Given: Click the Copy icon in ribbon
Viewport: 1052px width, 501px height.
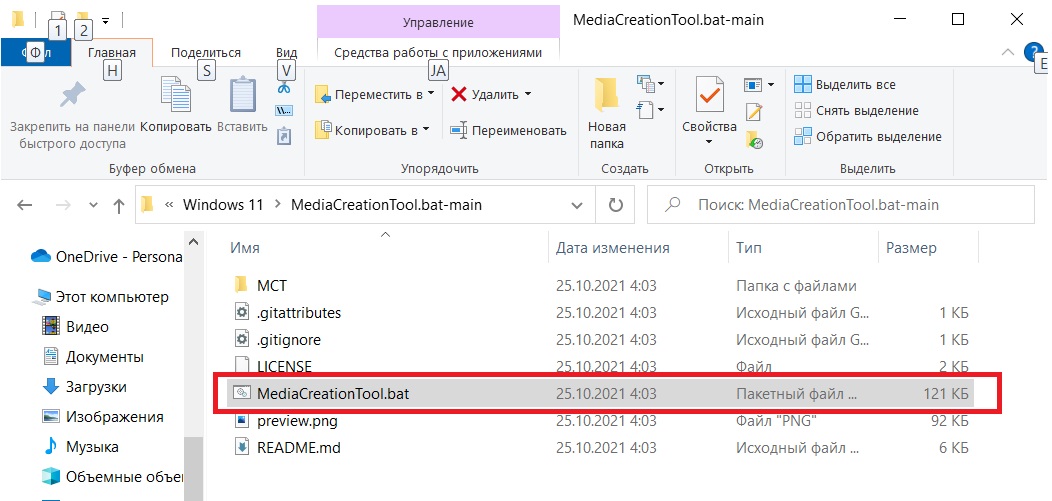Looking at the screenshot, I should (x=176, y=98).
